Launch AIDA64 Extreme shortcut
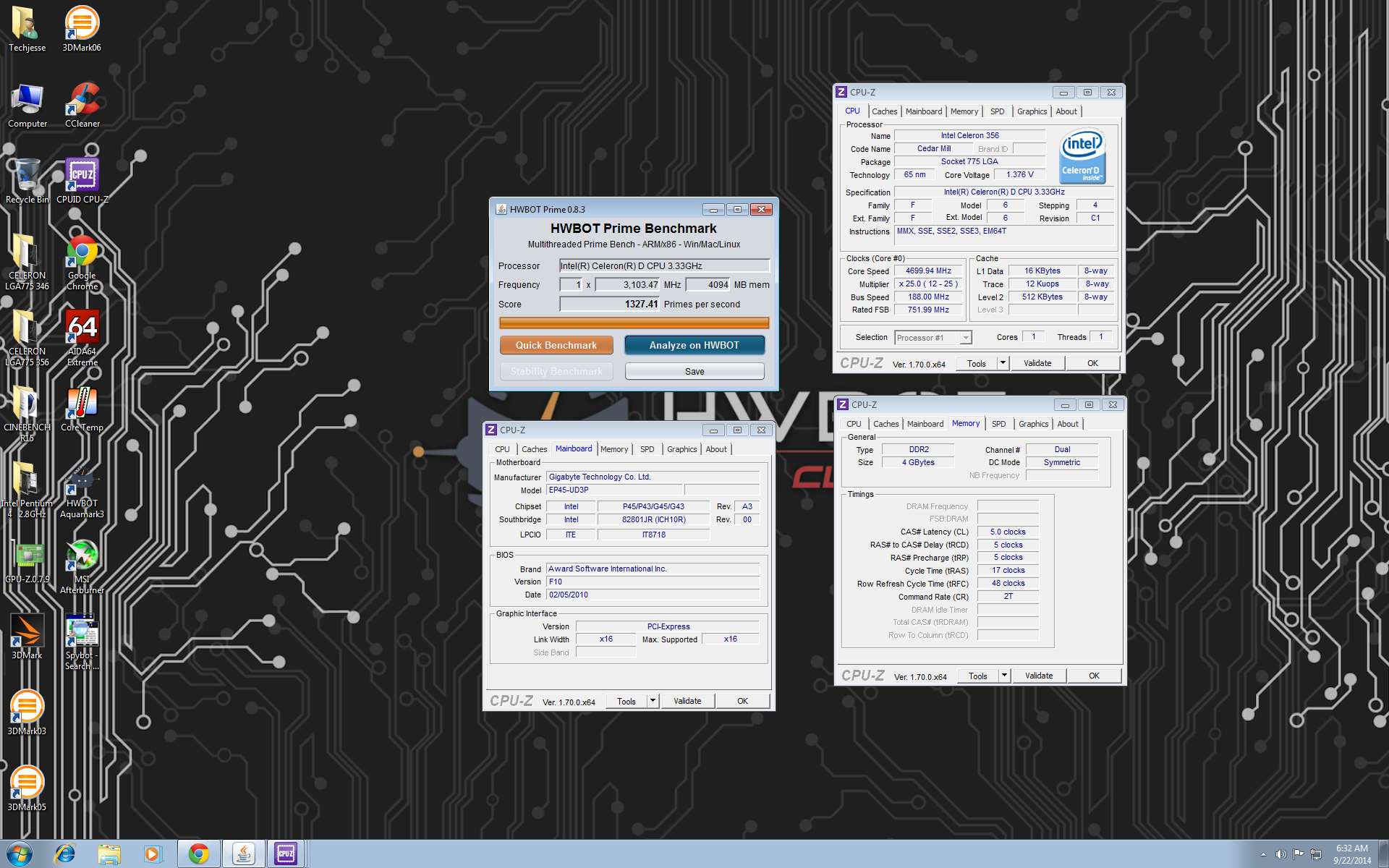This screenshot has width=1389, height=868. point(82,338)
